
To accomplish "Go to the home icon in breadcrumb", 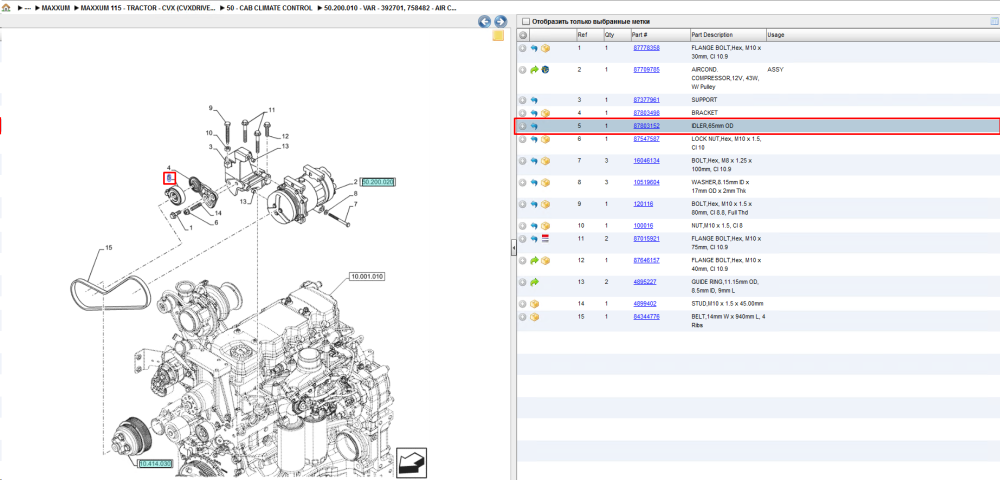I will 6,8.
